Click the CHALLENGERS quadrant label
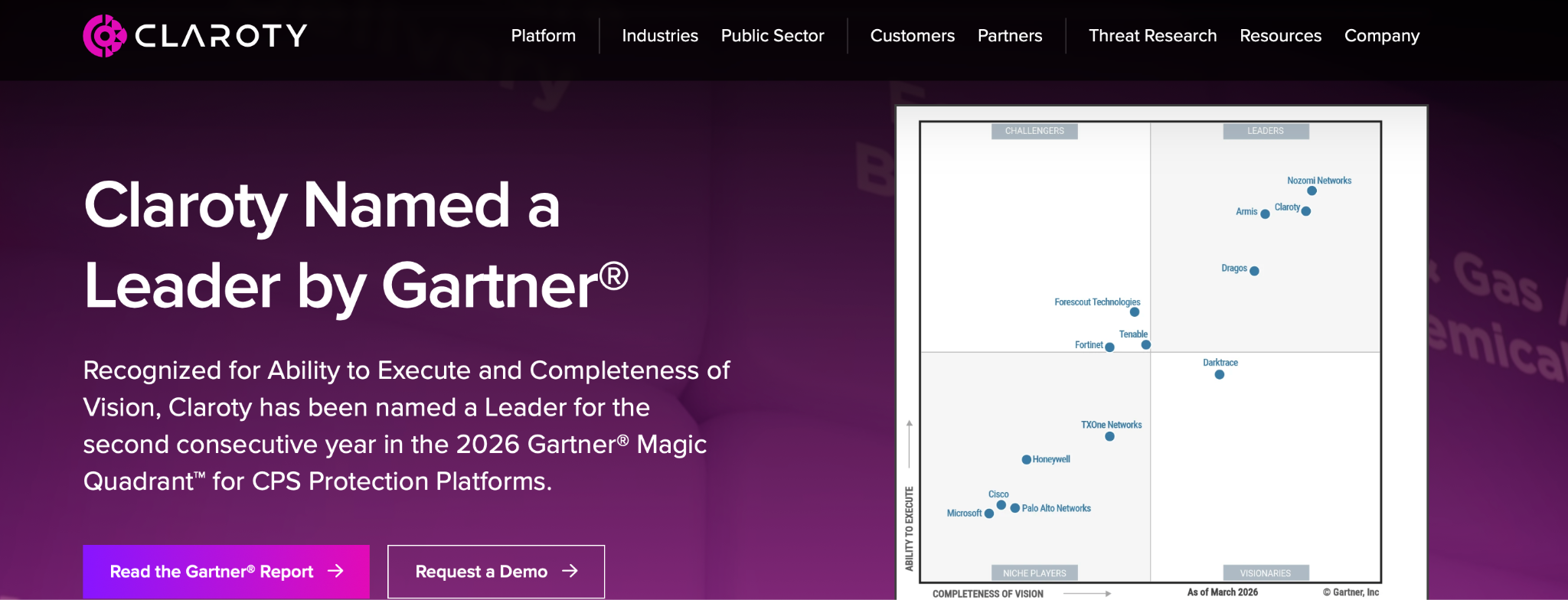The image size is (1568, 600). (1034, 131)
